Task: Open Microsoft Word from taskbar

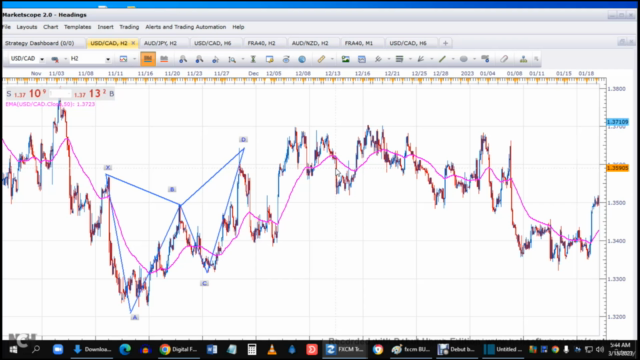Action: [212, 349]
